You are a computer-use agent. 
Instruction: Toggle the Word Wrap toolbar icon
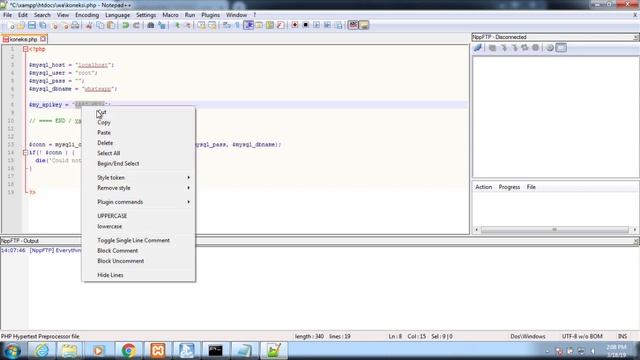tap(227, 25)
